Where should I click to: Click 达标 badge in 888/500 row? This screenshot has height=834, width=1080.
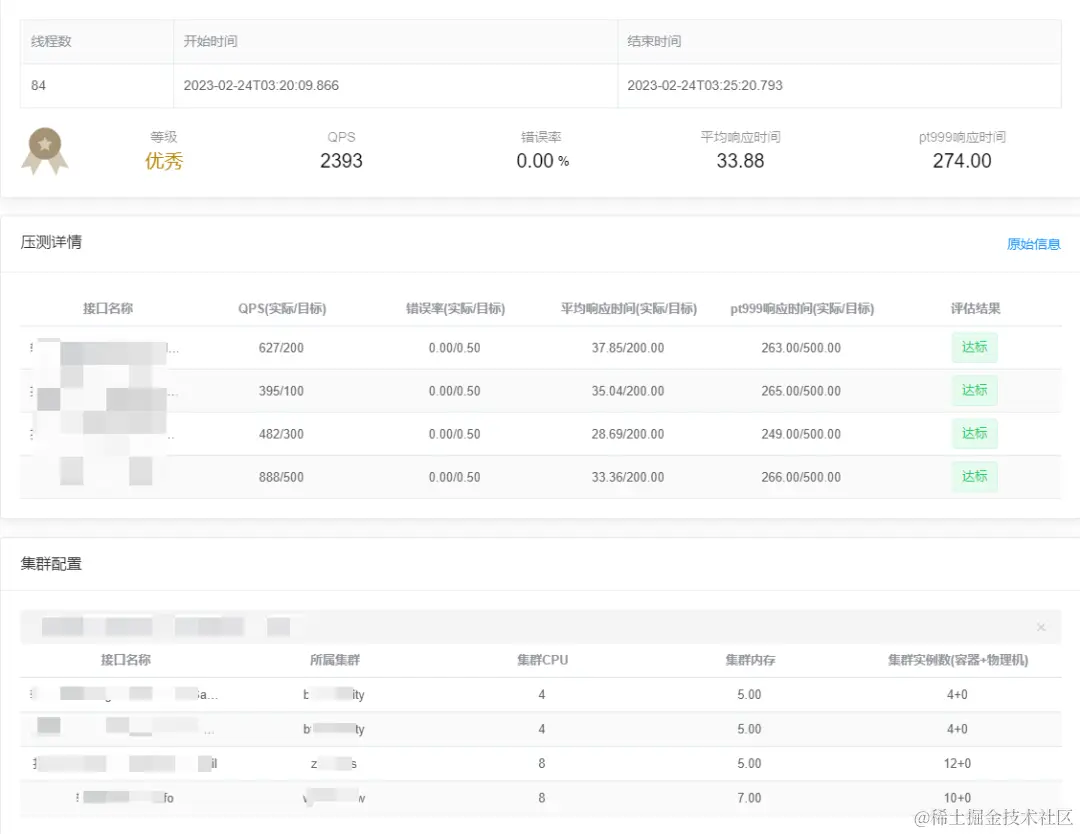tap(974, 477)
